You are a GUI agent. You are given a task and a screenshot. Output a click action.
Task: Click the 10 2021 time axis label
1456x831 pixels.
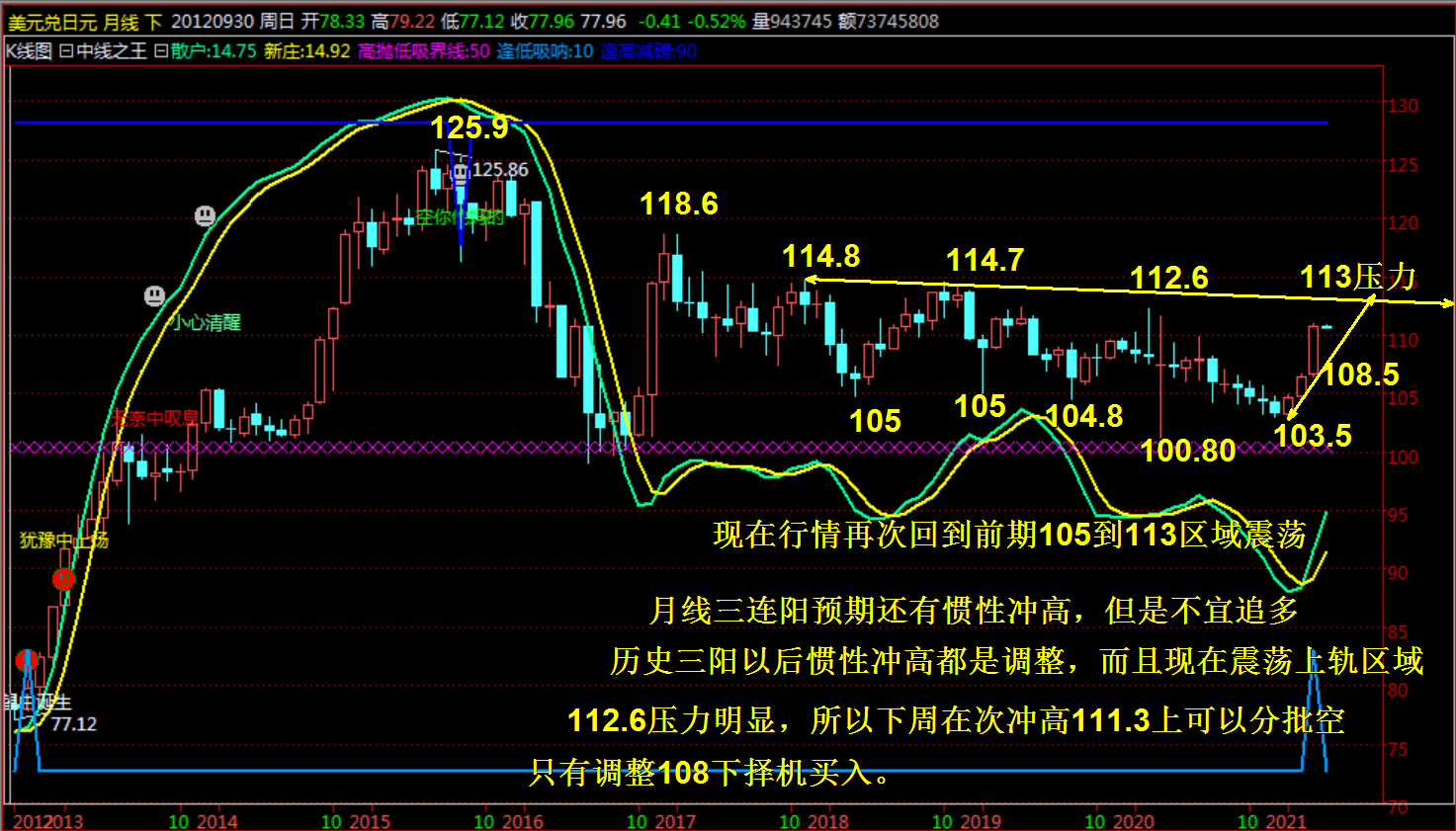1271,821
